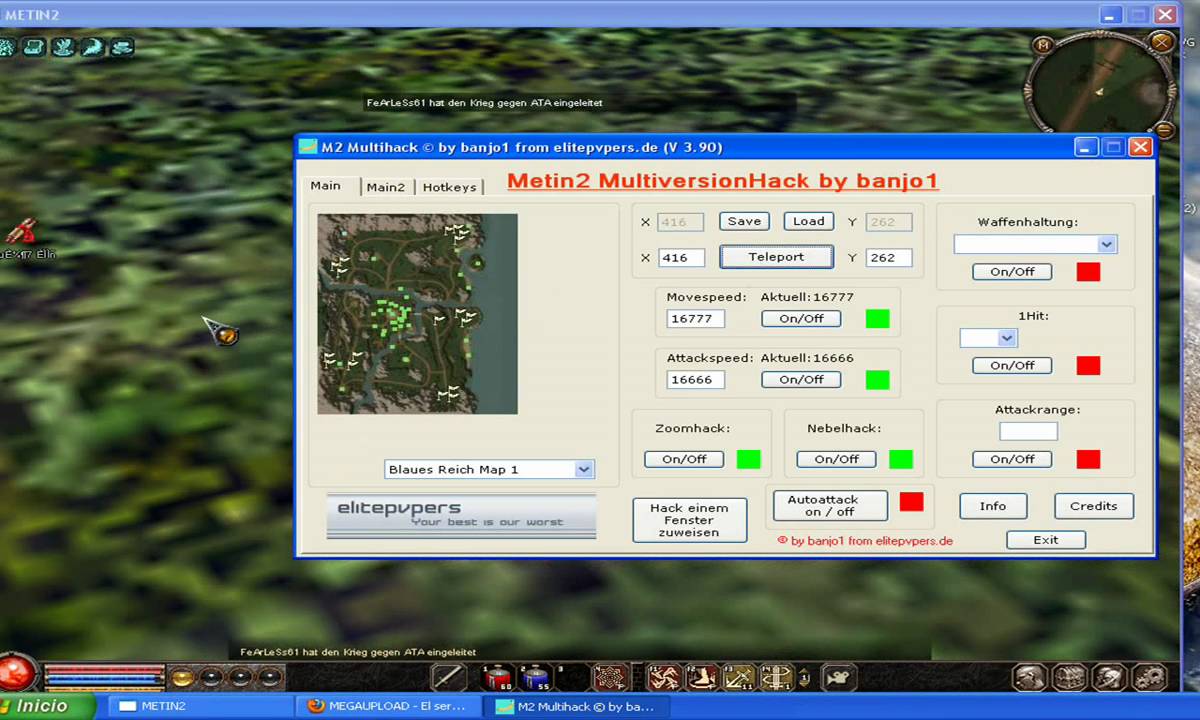Click the Blaues Reich map thumbnail
Image resolution: width=1200 pixels, height=720 pixels.
(417, 314)
